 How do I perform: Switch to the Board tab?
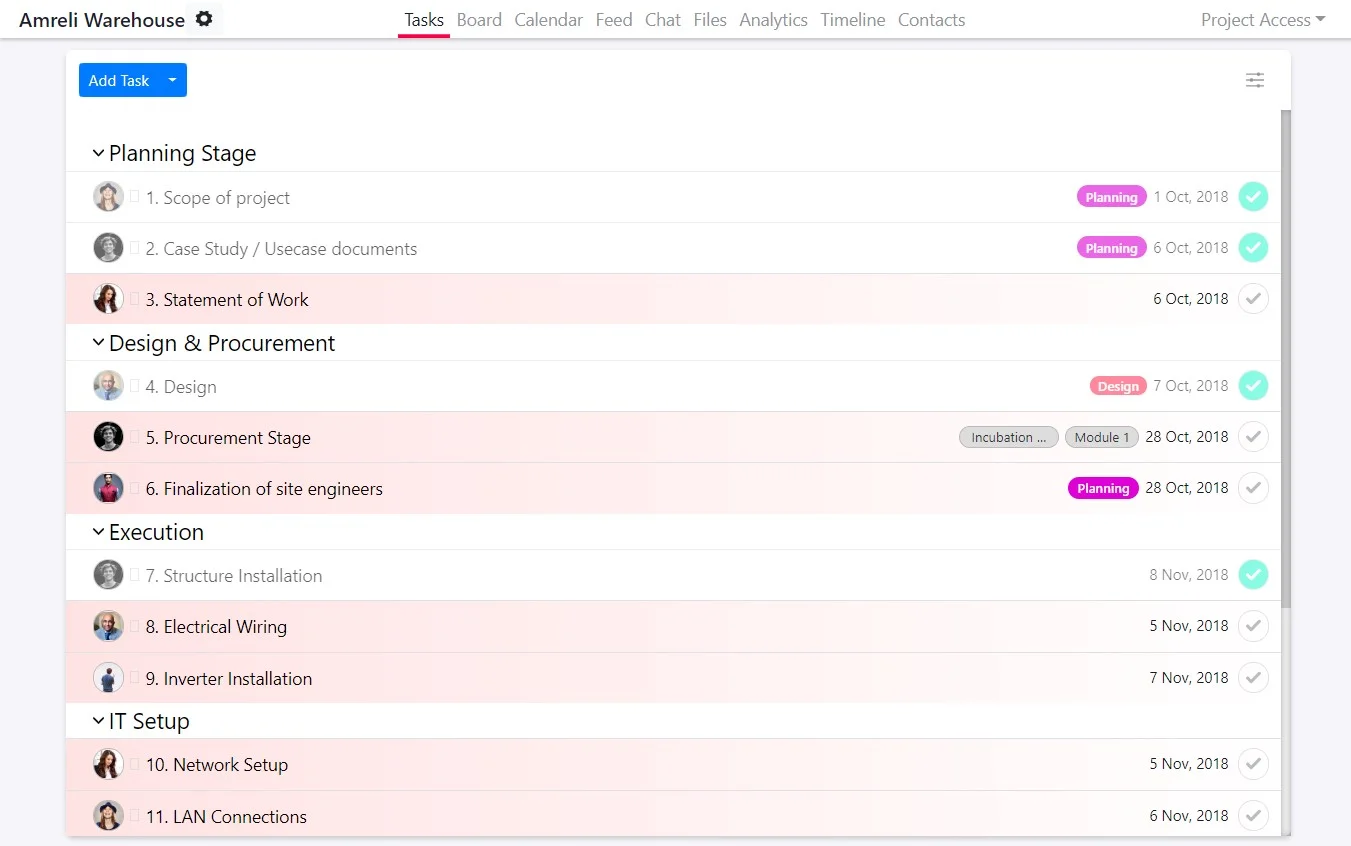(479, 20)
